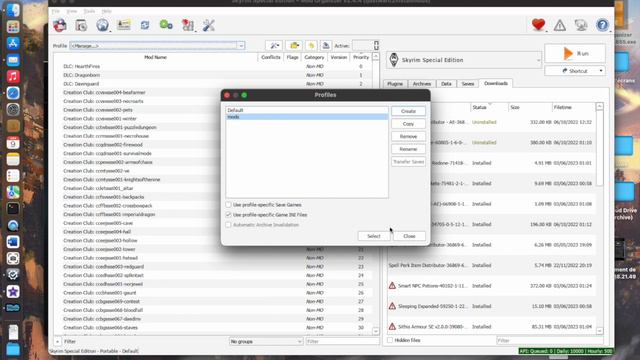Sort downloads by Size column header

tap(530, 107)
